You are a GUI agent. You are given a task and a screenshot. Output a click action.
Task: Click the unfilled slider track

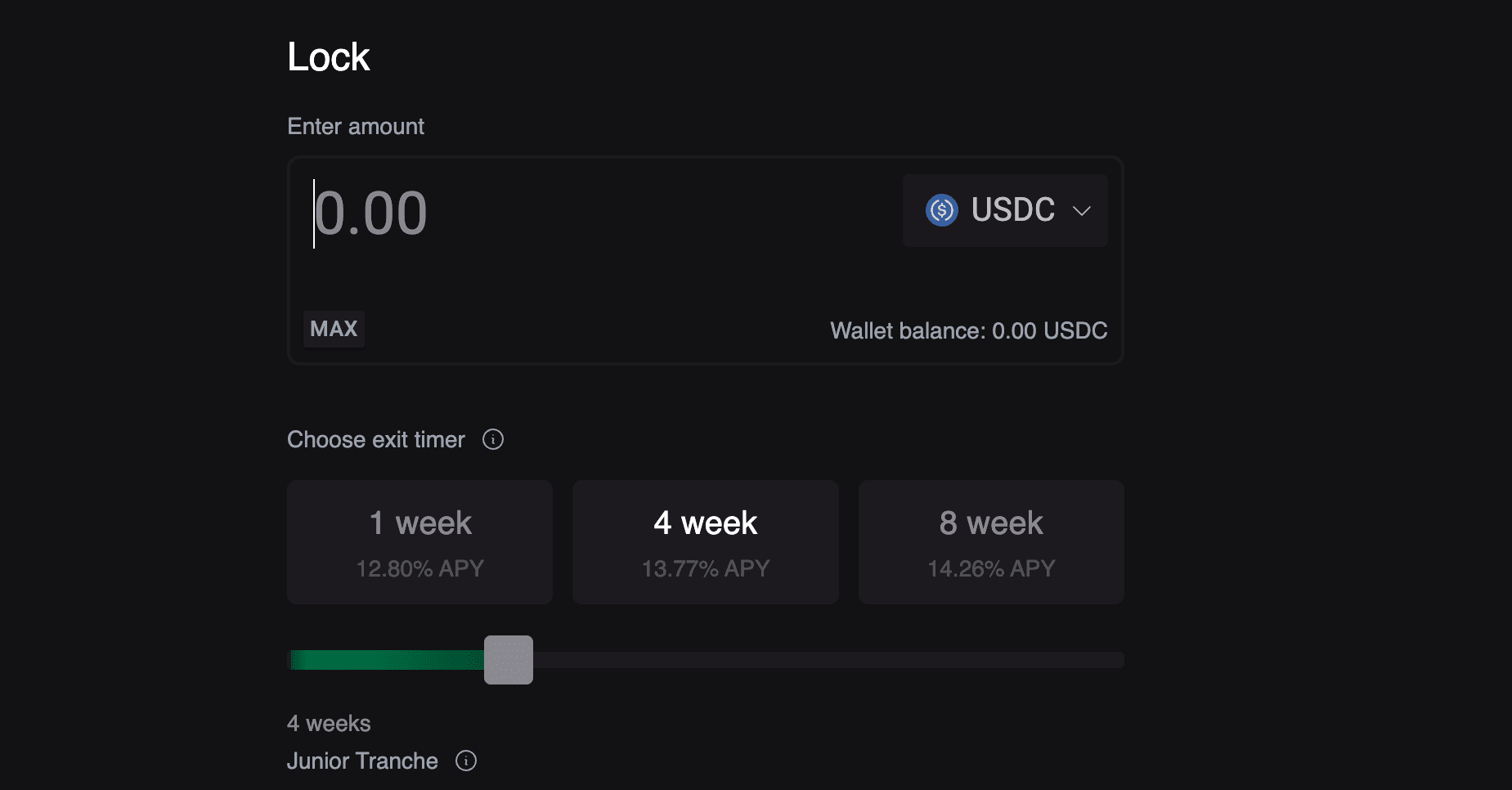click(828, 660)
